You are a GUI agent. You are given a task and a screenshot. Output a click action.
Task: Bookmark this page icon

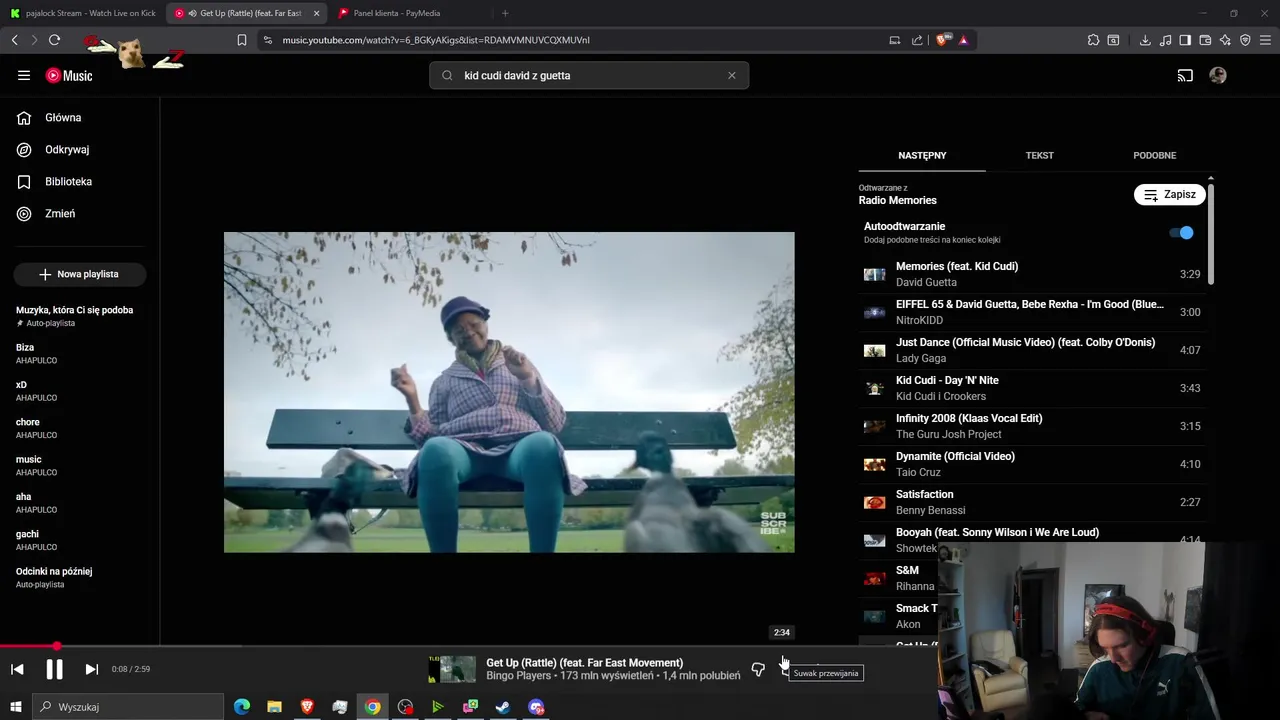coord(242,40)
